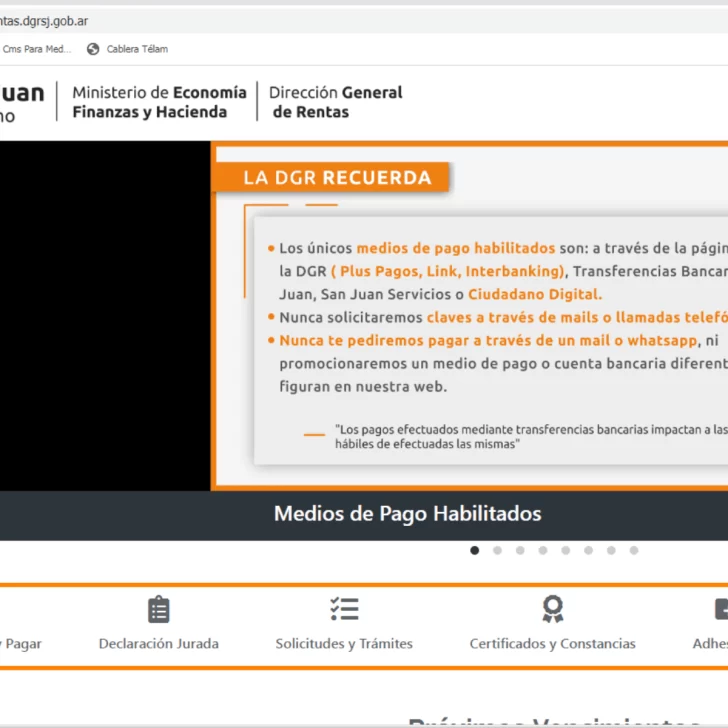The image size is (728, 728).
Task: Open the Pagar menu item
Action: pos(21,644)
